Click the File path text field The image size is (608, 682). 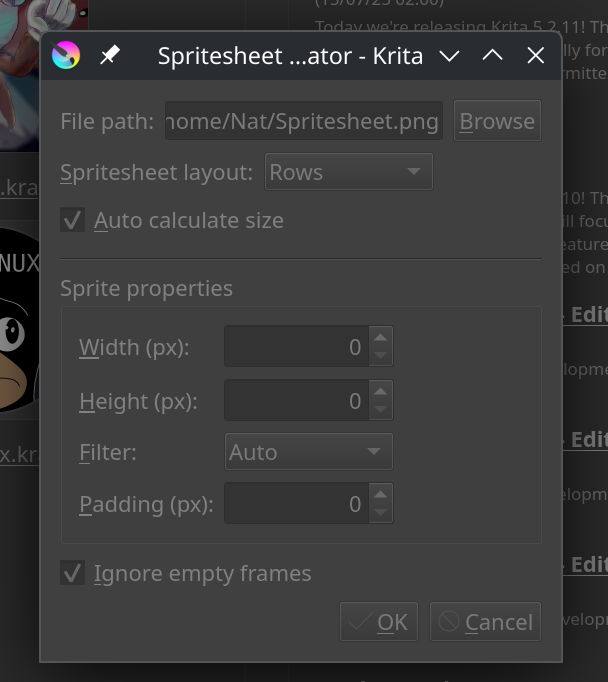[x=304, y=120]
